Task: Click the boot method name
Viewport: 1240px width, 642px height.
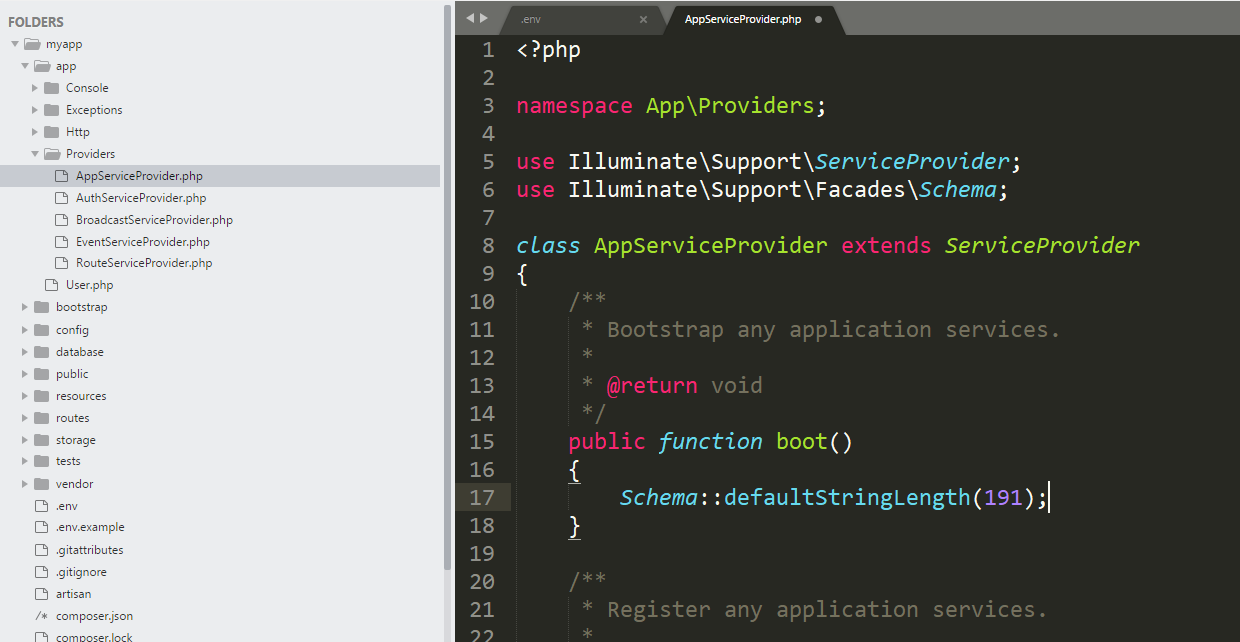Action: 802,442
